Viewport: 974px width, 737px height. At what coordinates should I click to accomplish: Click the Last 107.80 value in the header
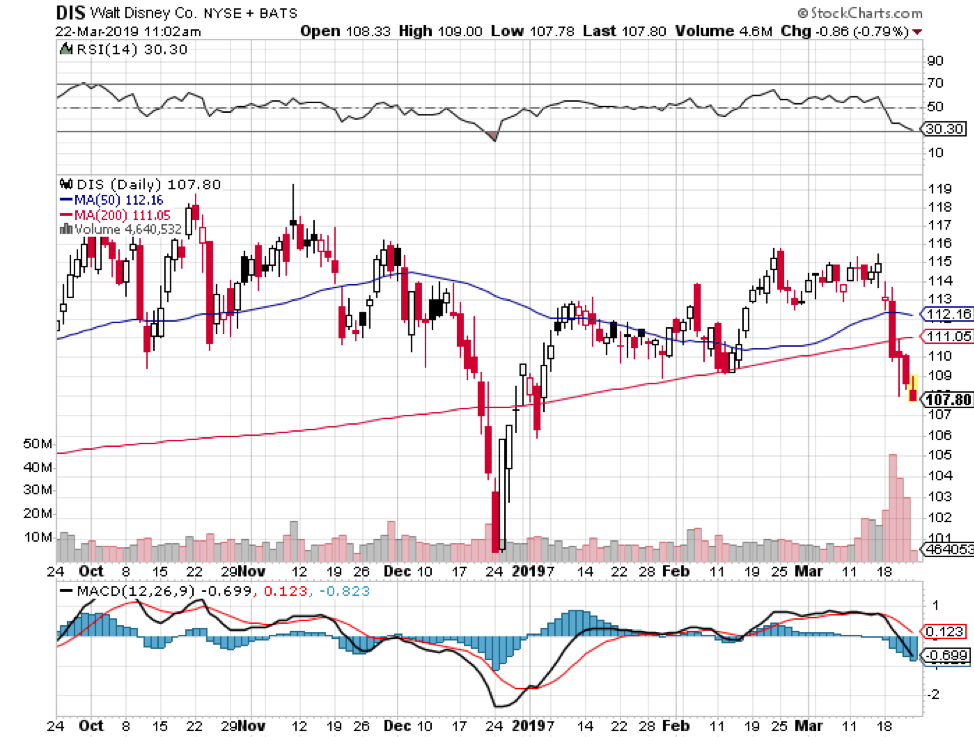[x=624, y=31]
